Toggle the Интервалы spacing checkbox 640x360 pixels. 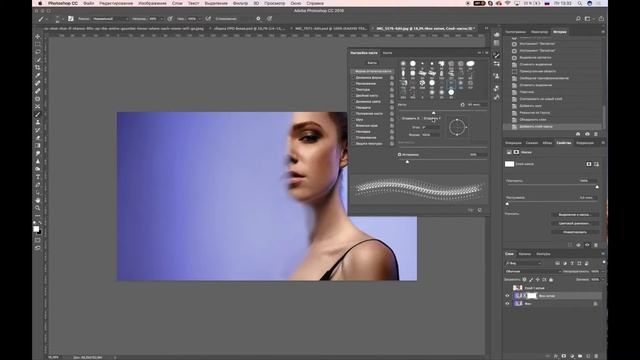point(399,155)
